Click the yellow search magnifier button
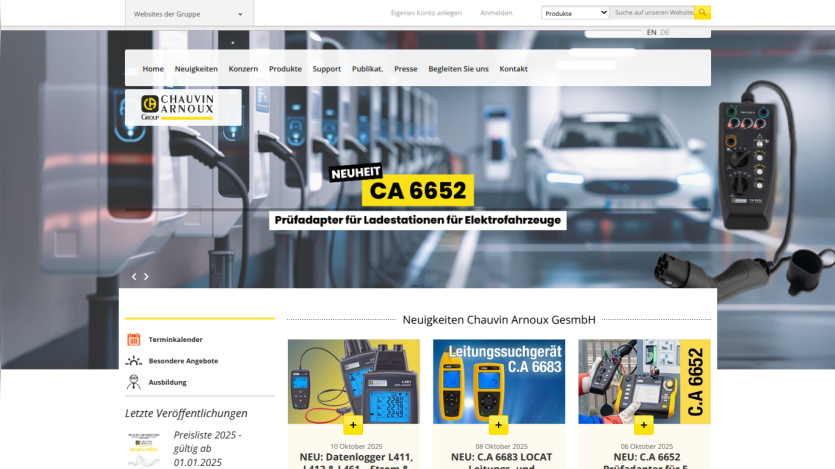 point(702,12)
